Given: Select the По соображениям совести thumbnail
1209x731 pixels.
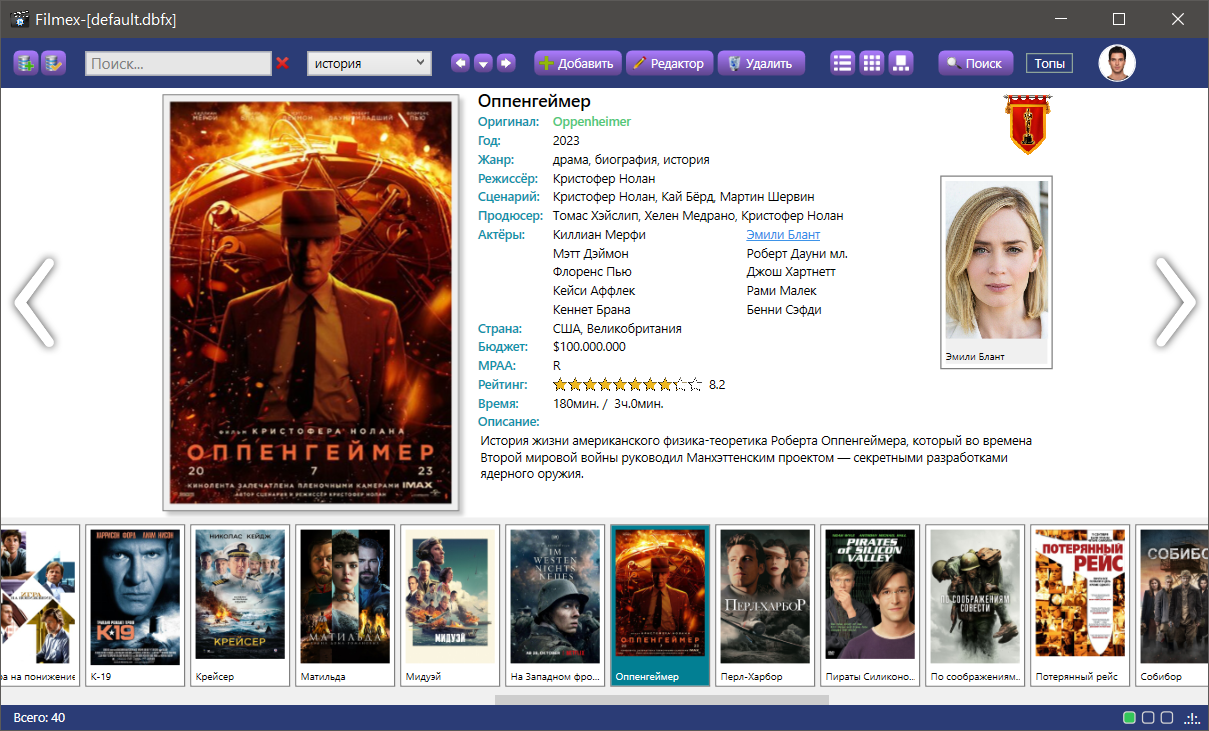Looking at the screenshot, I should (975, 605).
